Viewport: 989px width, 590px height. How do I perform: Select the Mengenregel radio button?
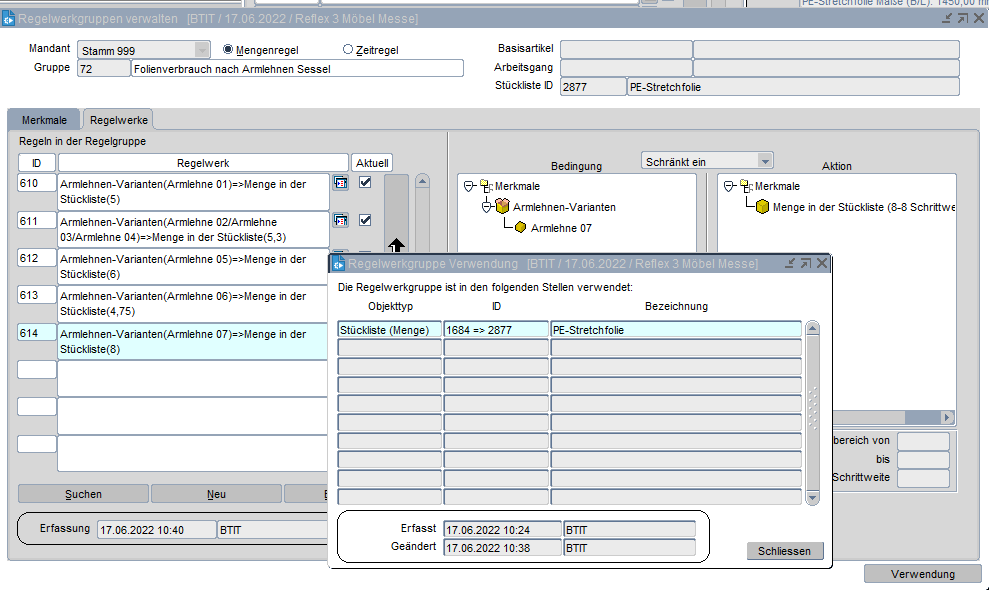[x=228, y=49]
